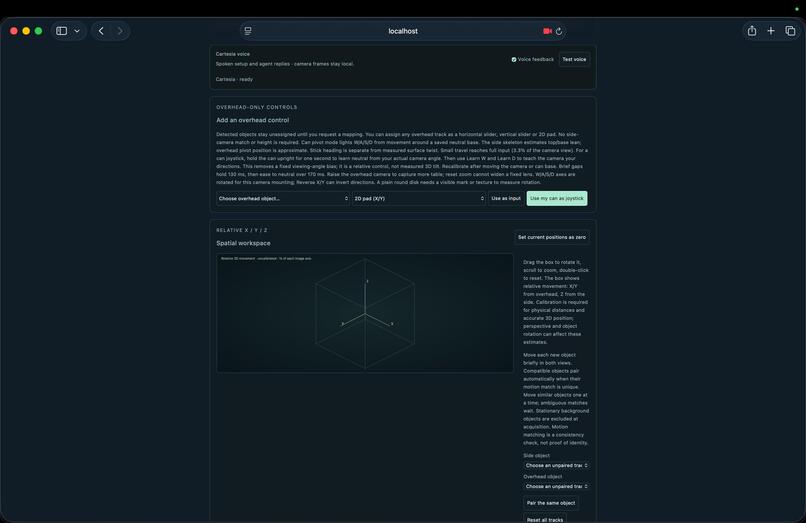Reload the page with refresh icon
Screen dimensions: 806x523
coord(559,31)
